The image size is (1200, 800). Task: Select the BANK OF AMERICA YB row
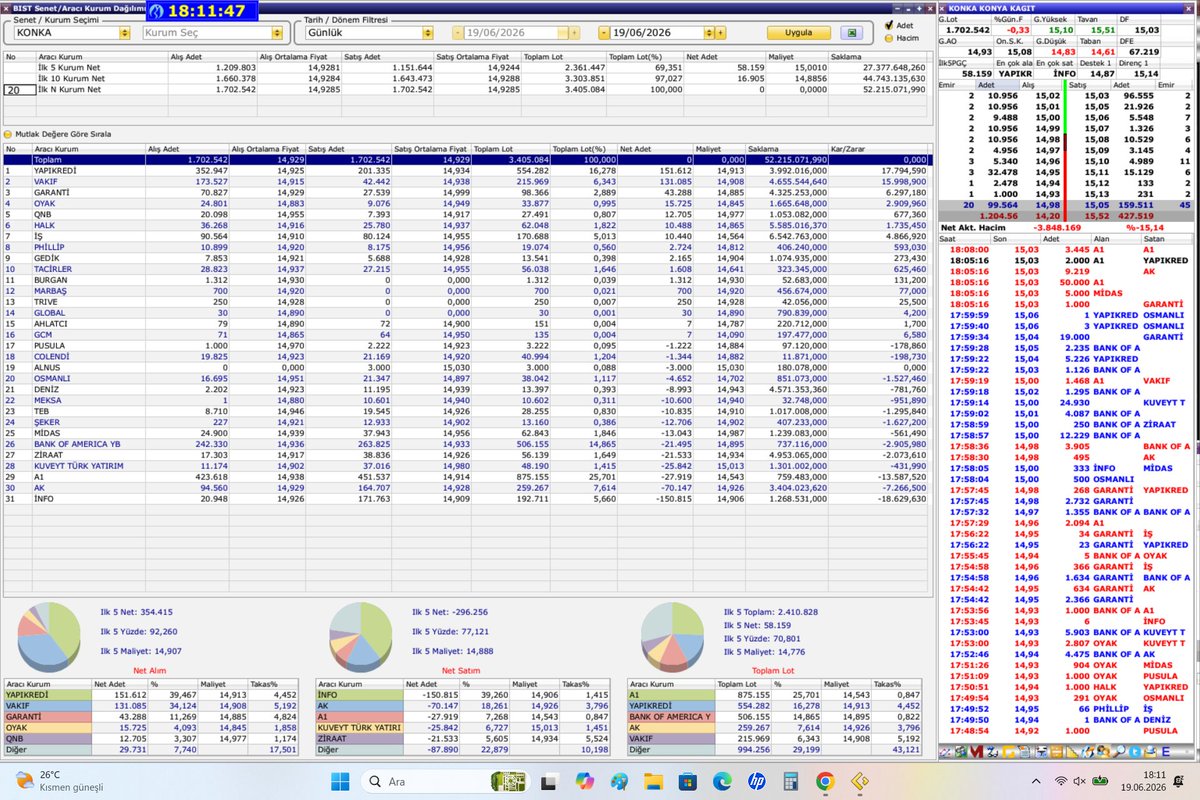(x=467, y=445)
